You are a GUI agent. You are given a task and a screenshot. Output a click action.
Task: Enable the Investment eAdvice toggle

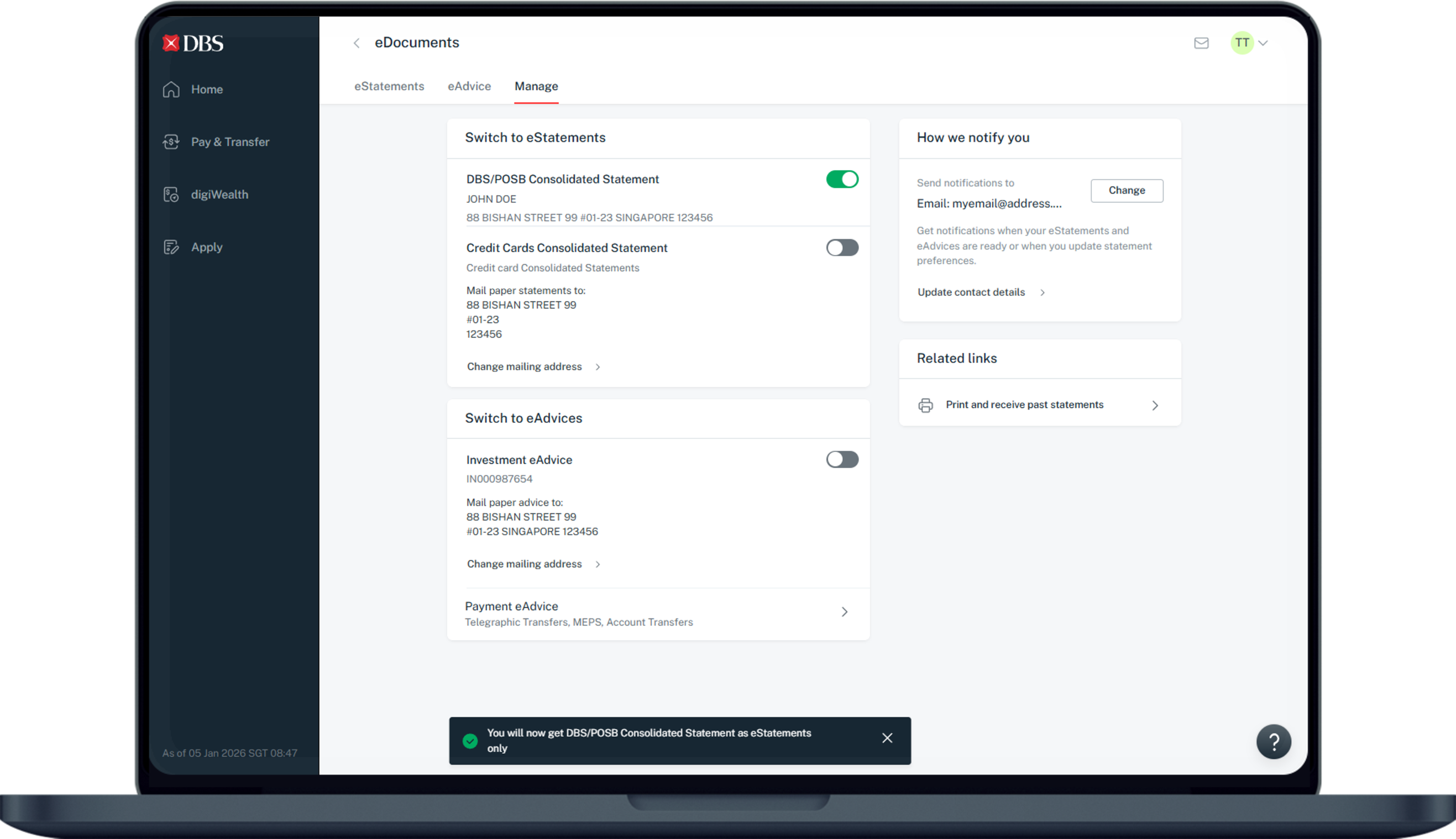coord(842,459)
